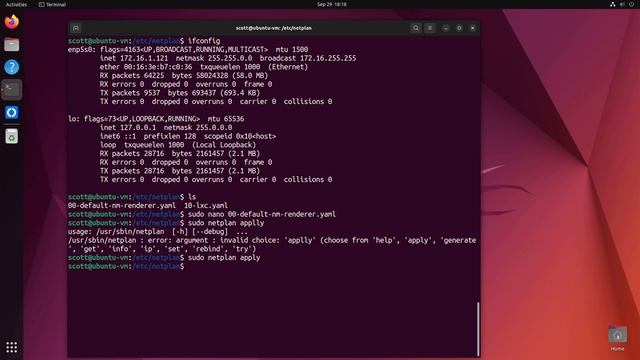The height and width of the screenshot is (360, 640).
Task: Show Applications grid button
Action: click(11, 347)
